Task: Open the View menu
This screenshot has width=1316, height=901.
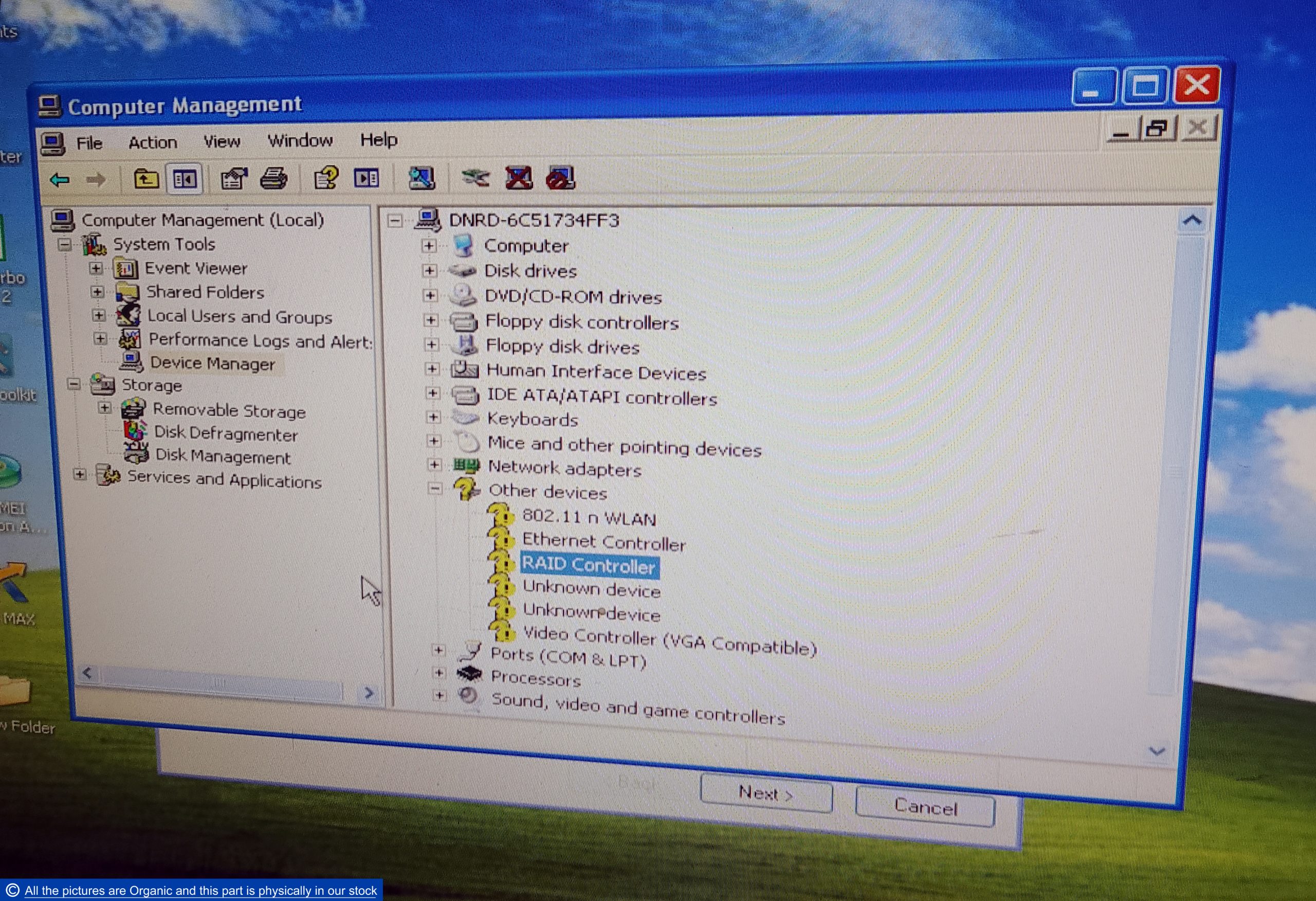Action: click(222, 141)
